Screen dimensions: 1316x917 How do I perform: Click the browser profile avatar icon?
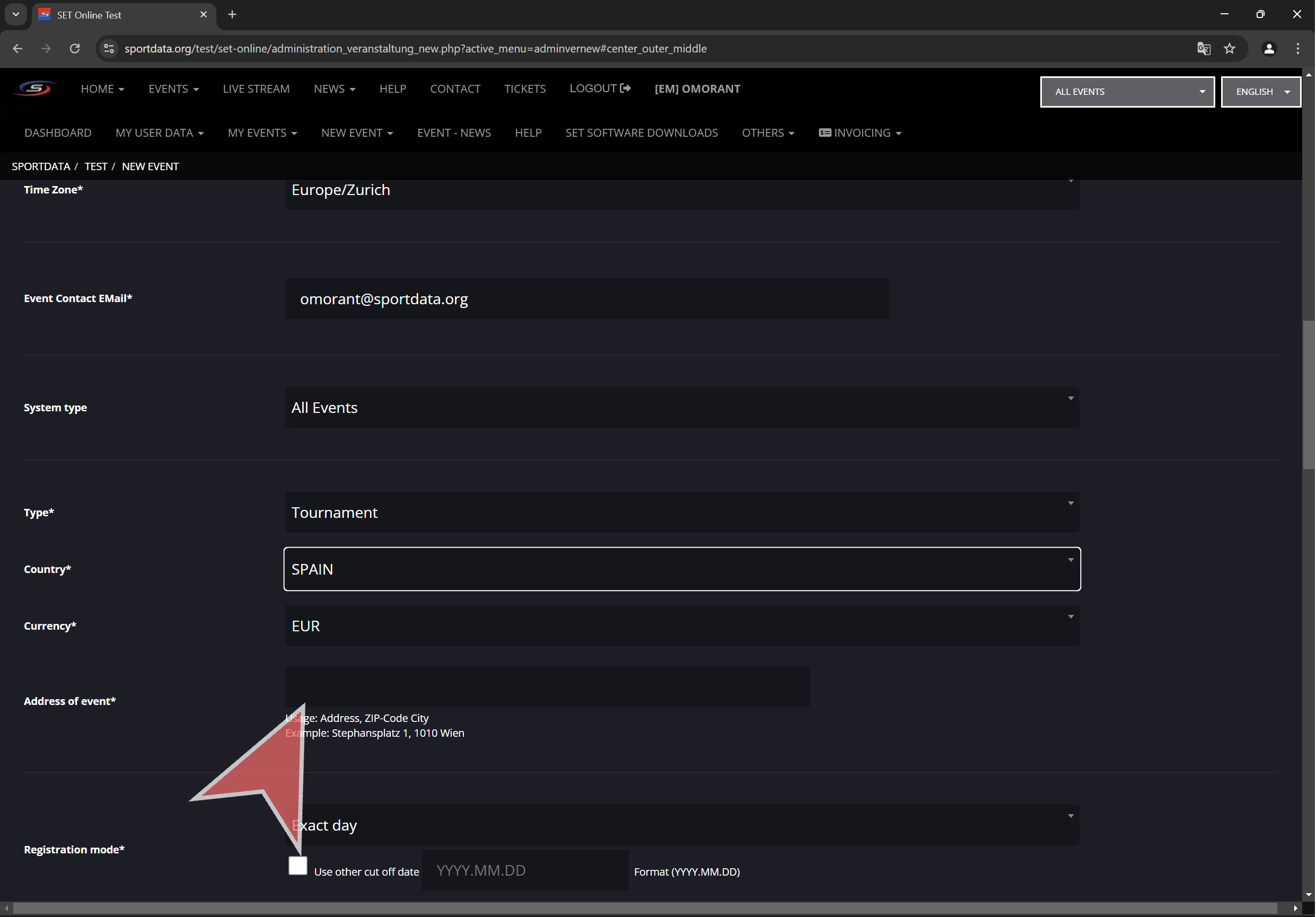click(1269, 49)
